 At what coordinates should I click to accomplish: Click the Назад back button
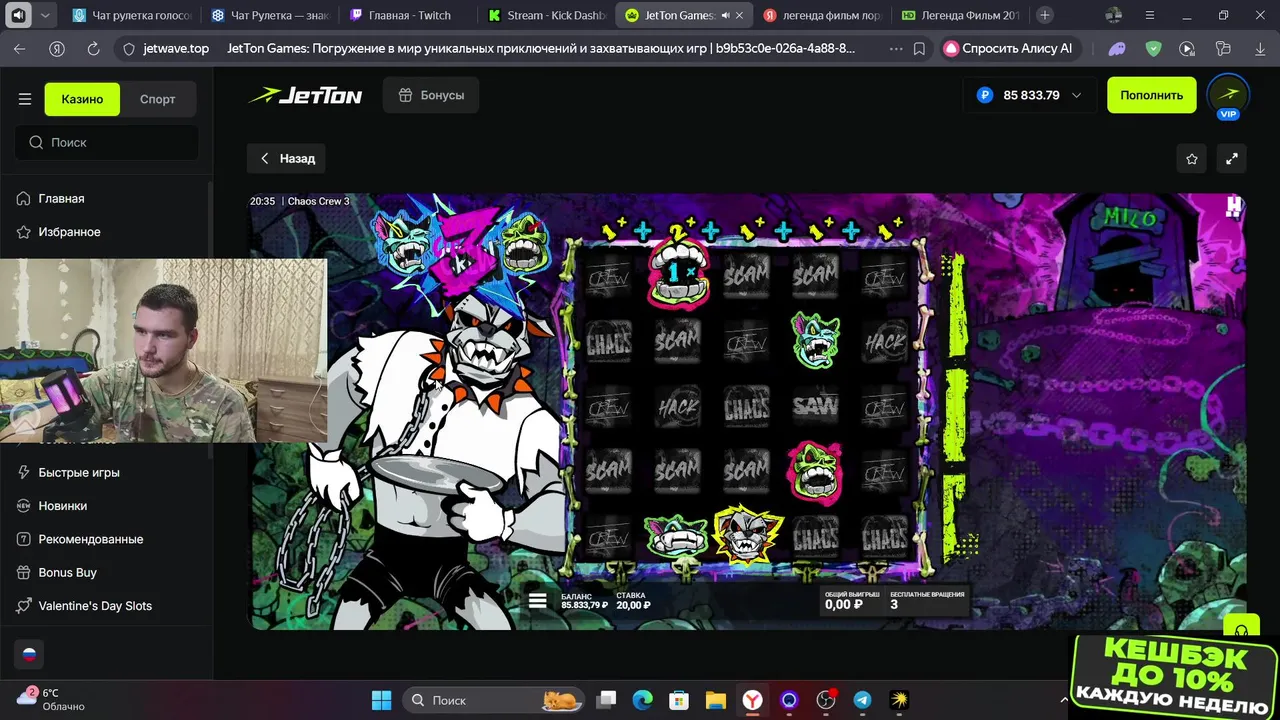pyautogui.click(x=286, y=158)
